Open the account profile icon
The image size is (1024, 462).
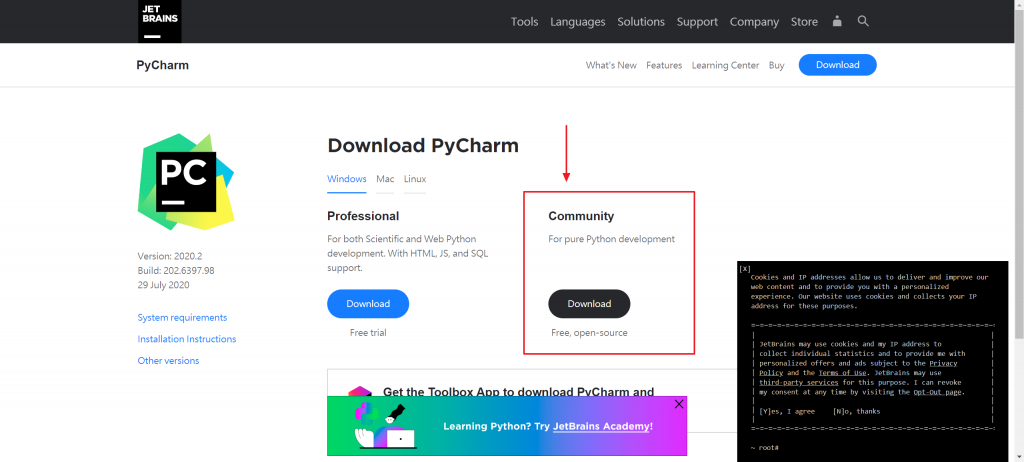point(837,22)
